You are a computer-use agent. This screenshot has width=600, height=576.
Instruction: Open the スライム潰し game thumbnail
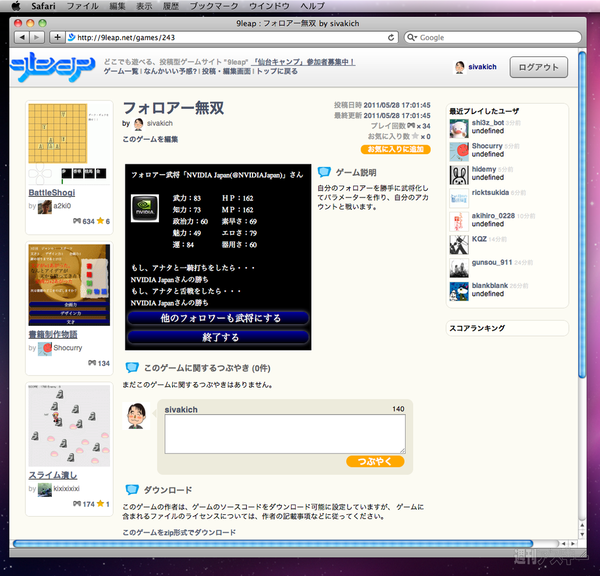69,426
